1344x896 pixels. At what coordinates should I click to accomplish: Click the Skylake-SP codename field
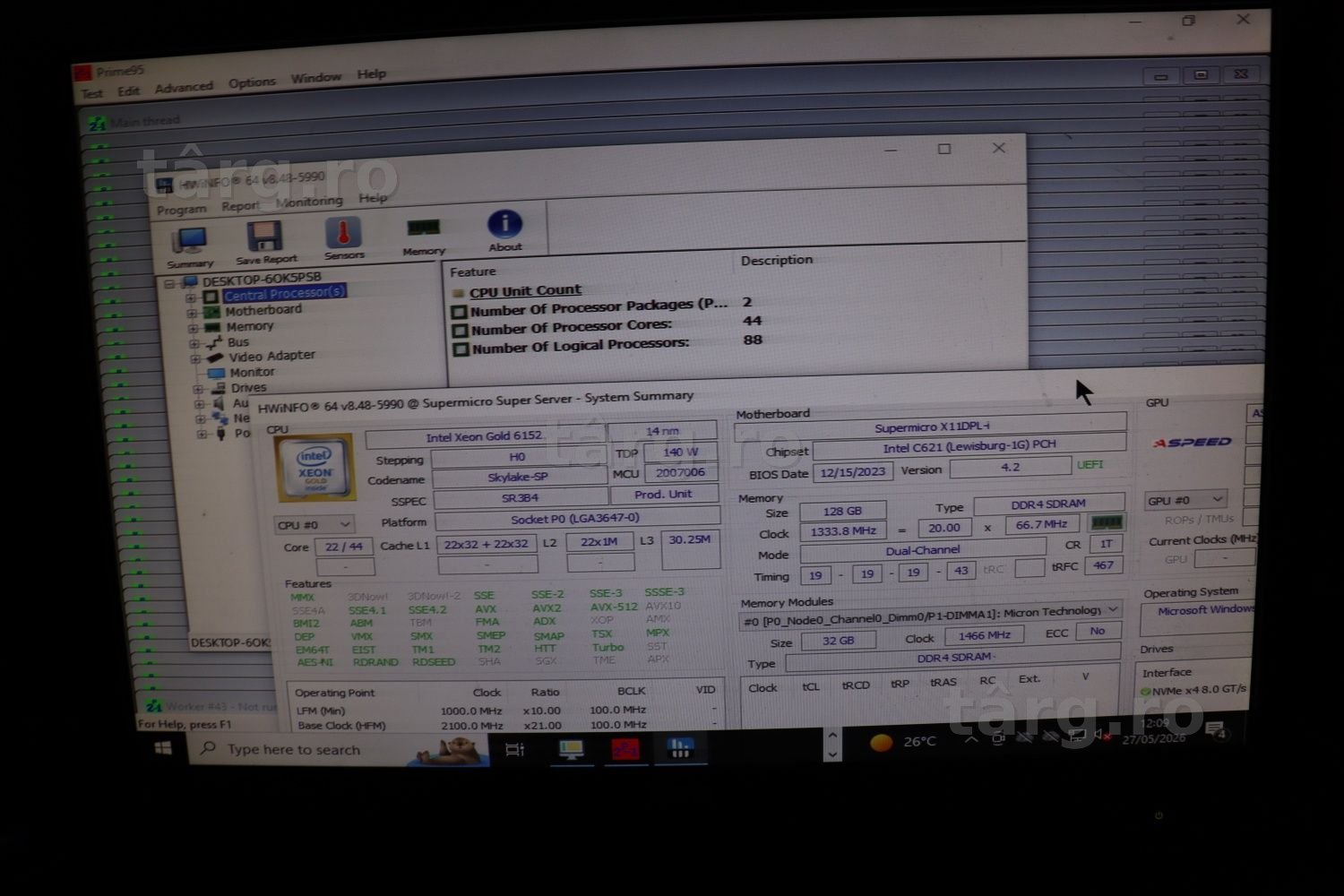pyautogui.click(x=518, y=478)
